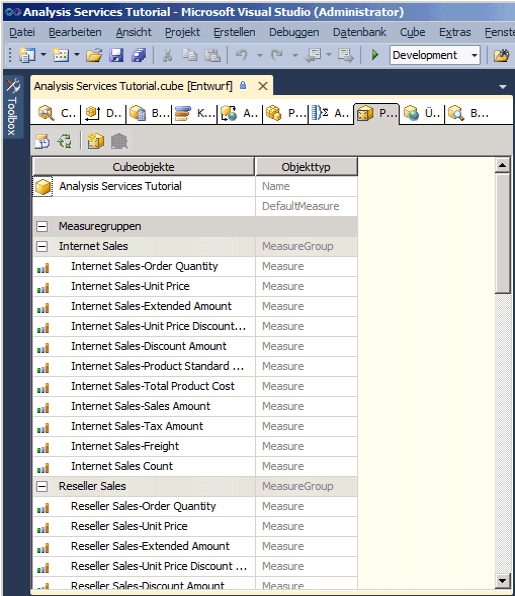
Task: Collapse the Internet Sales measure group
Action: coord(42,246)
